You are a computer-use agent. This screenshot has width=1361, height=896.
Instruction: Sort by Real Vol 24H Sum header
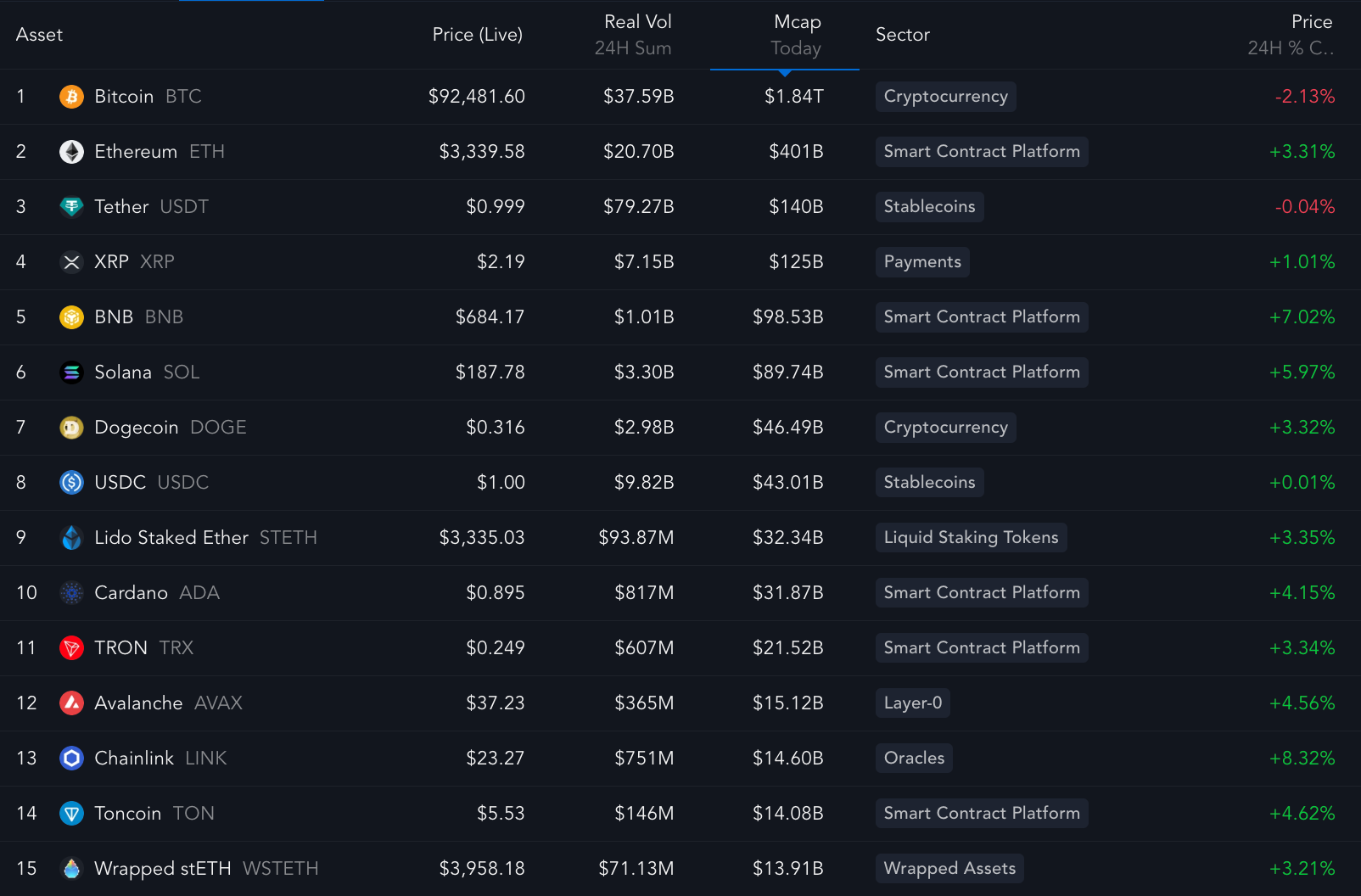(633, 35)
